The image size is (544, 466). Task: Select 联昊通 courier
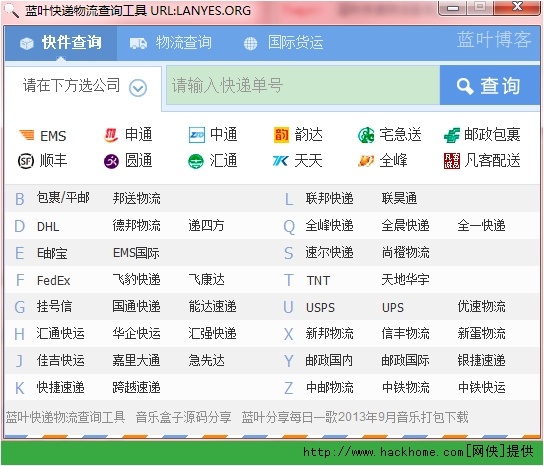pyautogui.click(x=399, y=198)
